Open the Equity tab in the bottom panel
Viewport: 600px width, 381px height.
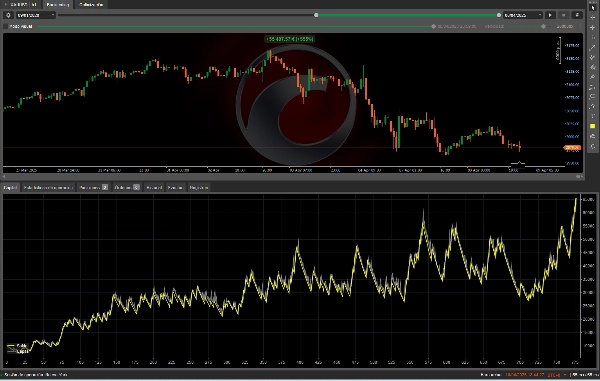pos(10,187)
